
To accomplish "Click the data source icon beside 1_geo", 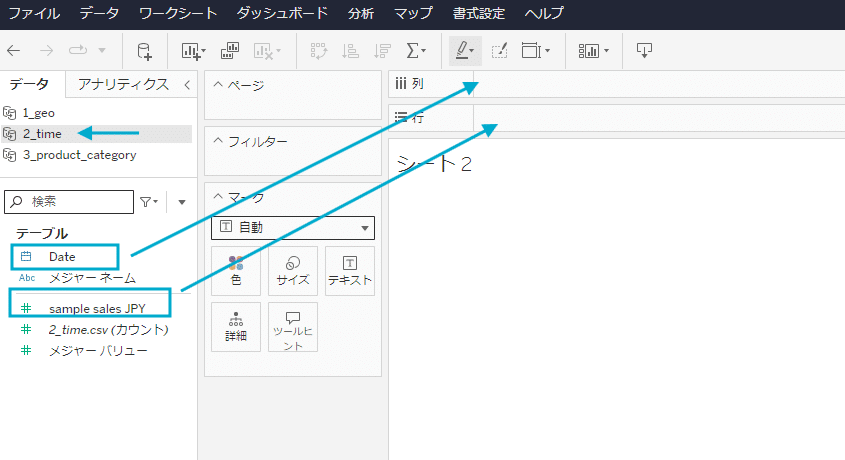I will click(x=10, y=113).
